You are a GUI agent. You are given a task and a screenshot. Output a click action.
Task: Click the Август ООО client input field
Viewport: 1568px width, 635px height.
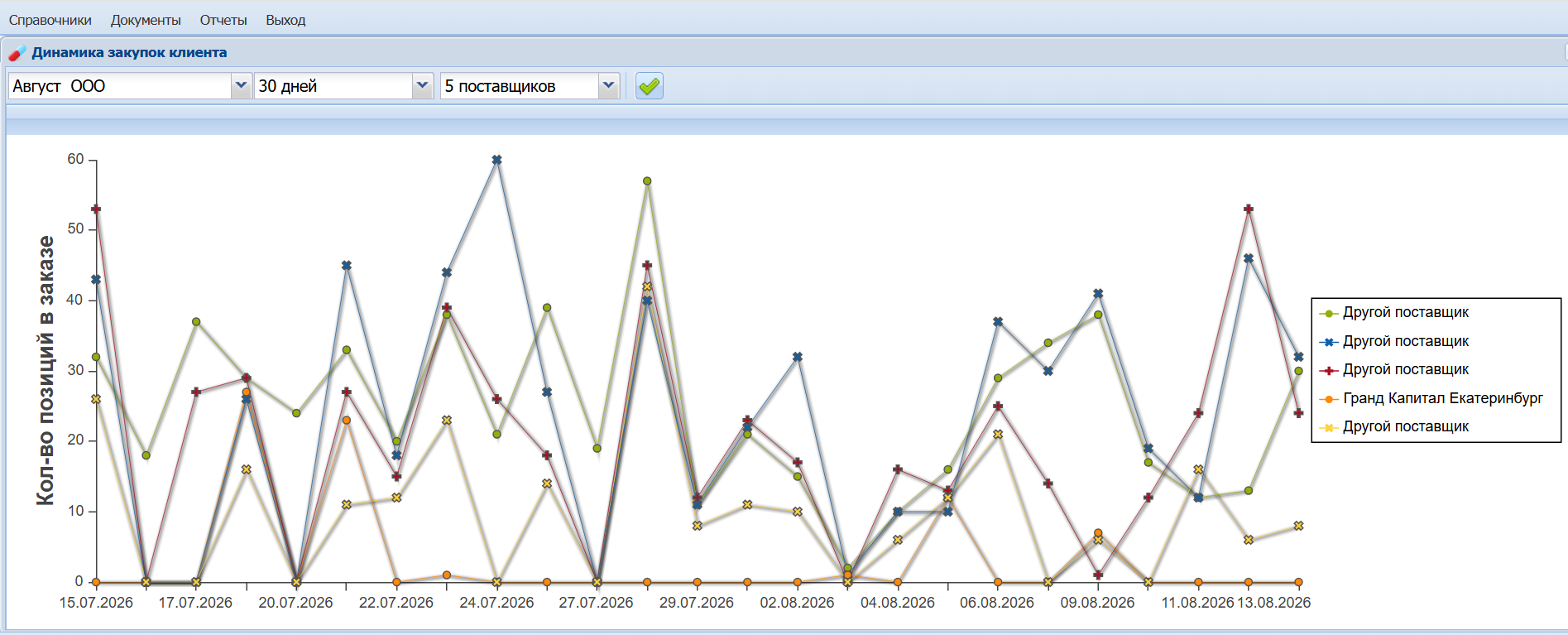pyautogui.click(x=120, y=86)
